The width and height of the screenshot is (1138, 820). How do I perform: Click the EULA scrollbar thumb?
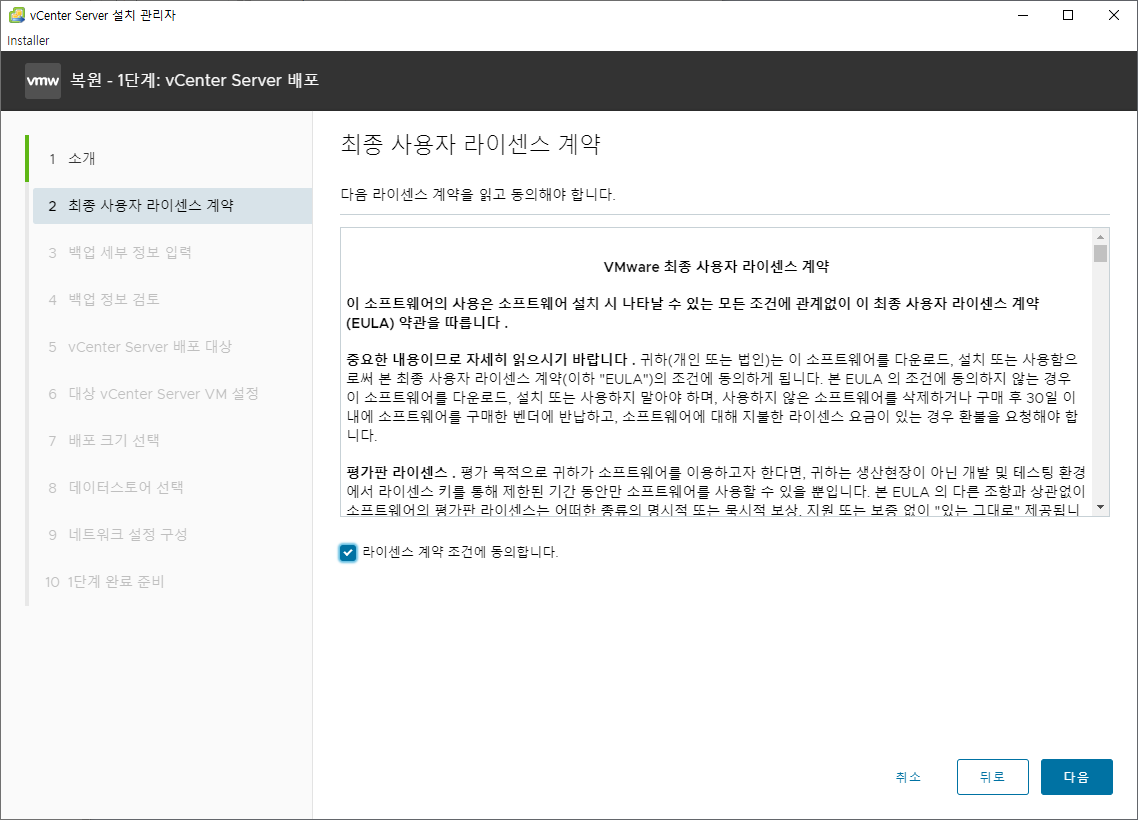[1100, 253]
